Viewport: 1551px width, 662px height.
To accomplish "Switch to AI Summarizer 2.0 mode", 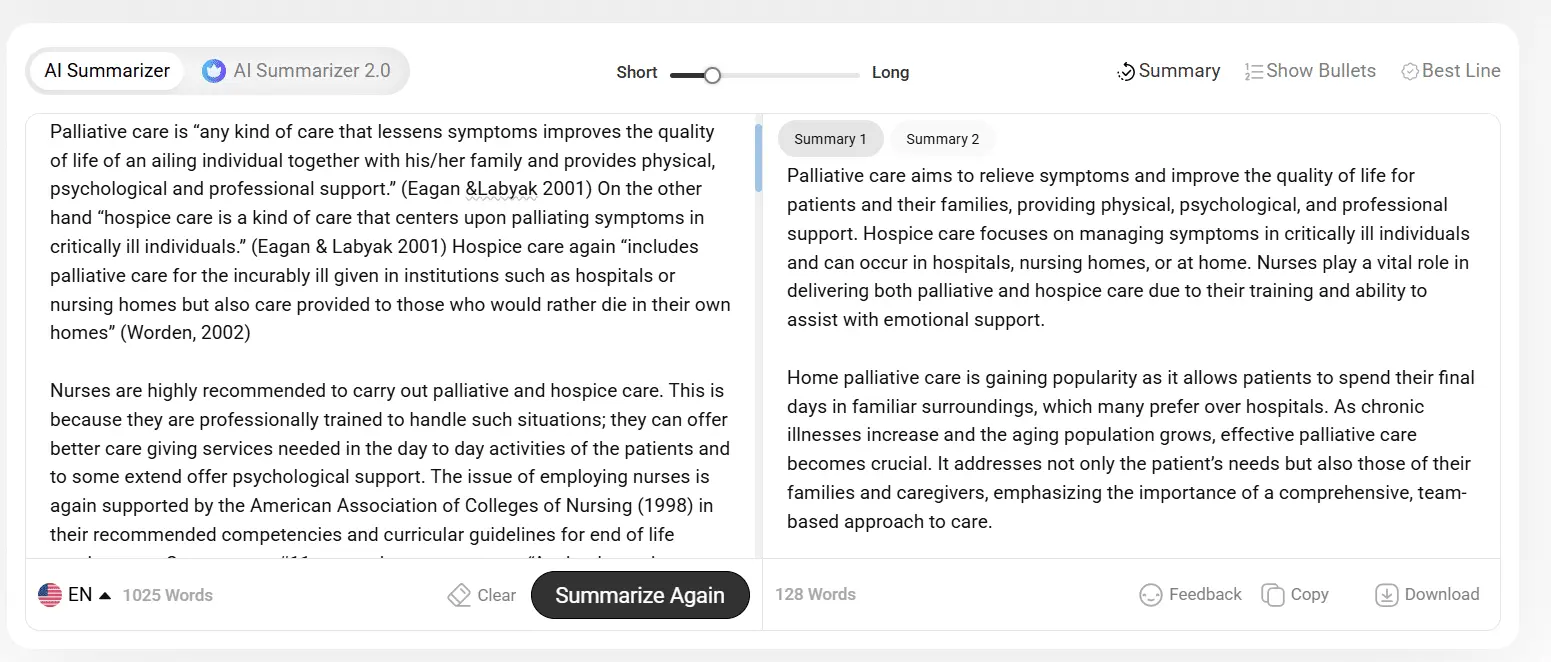I will click(x=311, y=71).
